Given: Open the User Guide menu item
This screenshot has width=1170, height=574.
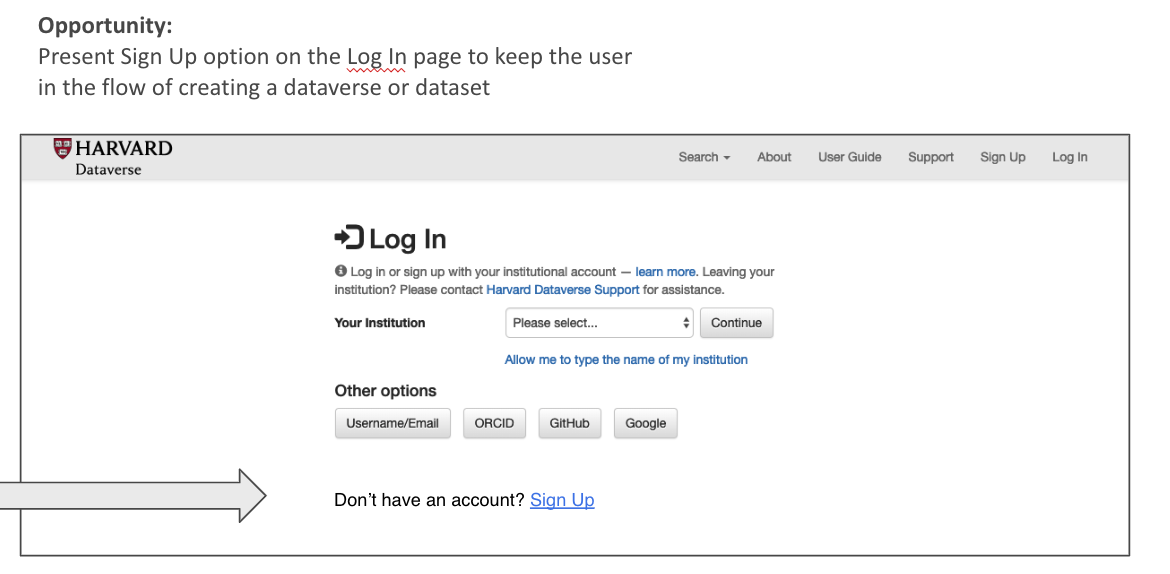Looking at the screenshot, I should click(849, 157).
